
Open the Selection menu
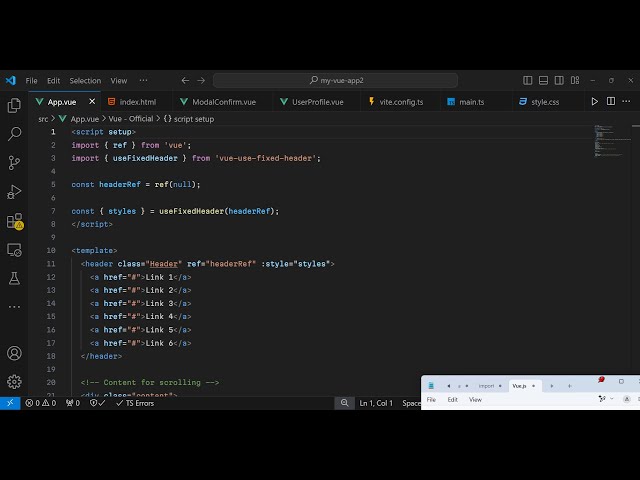(x=85, y=81)
